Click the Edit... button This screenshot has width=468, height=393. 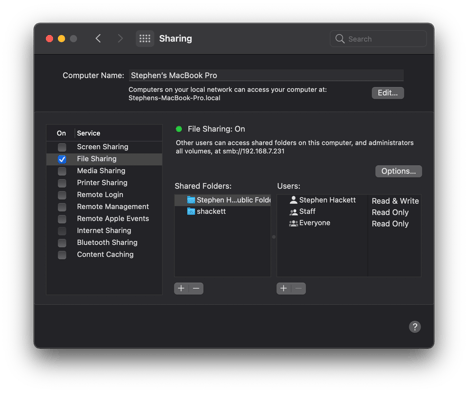coord(388,93)
